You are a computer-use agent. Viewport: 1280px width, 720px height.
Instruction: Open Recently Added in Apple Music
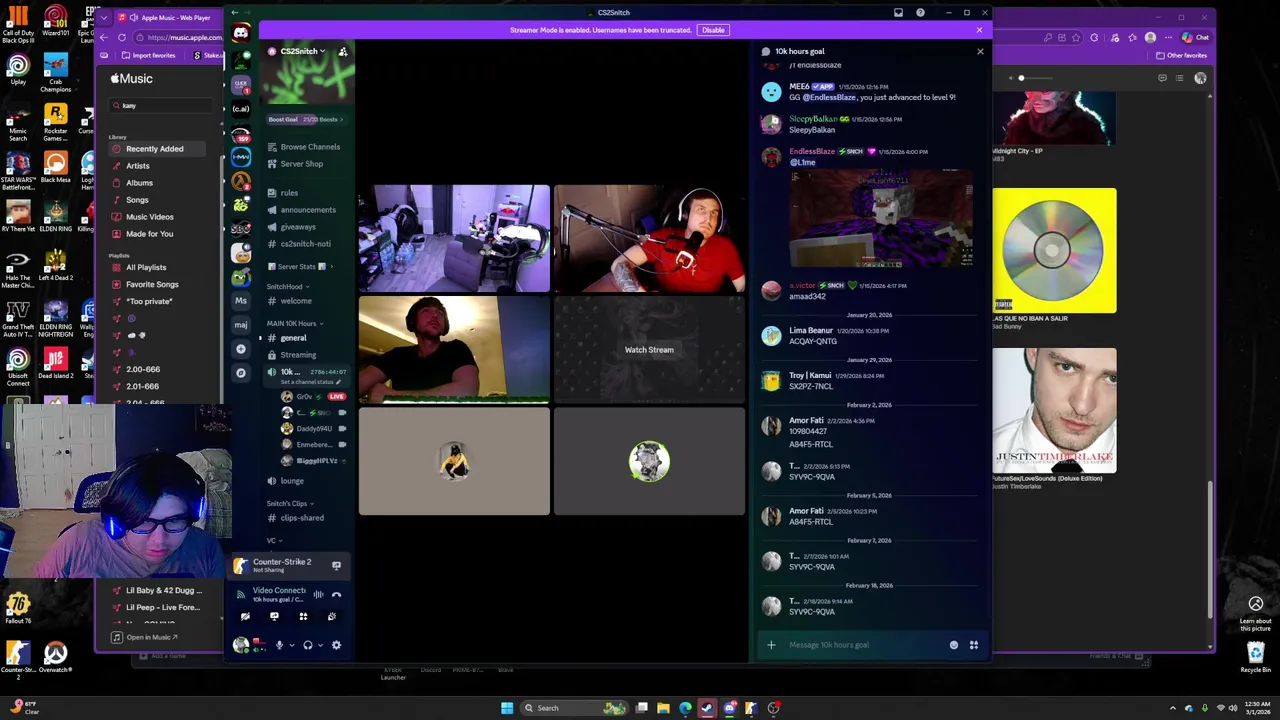154,149
